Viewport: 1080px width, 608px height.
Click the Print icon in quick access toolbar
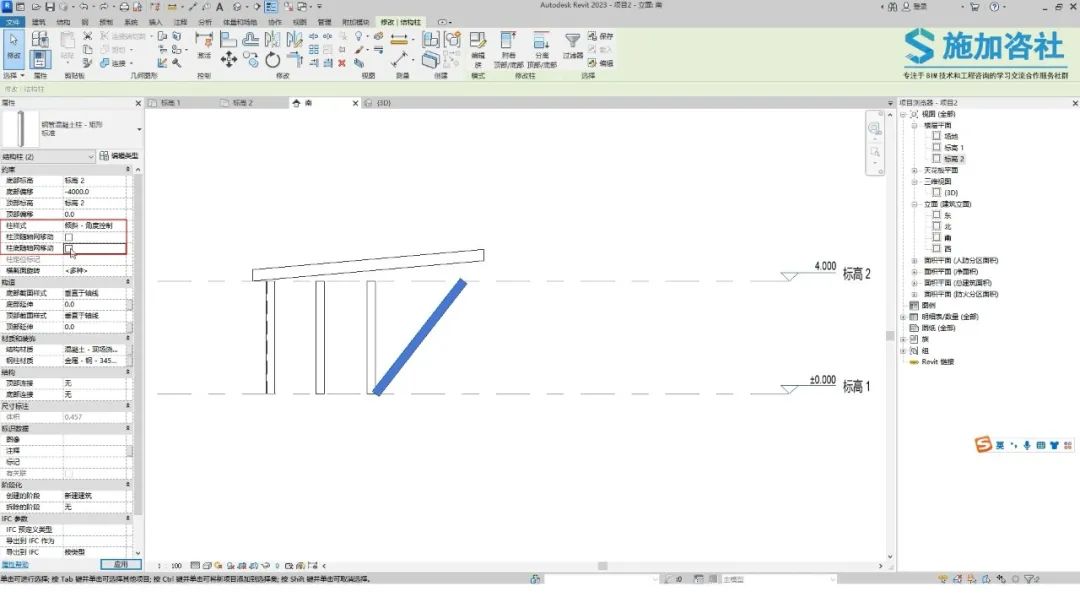124,7
